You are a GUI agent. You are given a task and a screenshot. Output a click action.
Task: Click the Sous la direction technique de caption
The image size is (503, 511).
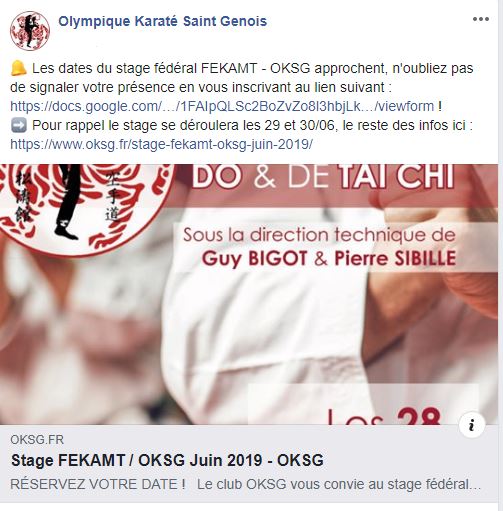point(319,235)
